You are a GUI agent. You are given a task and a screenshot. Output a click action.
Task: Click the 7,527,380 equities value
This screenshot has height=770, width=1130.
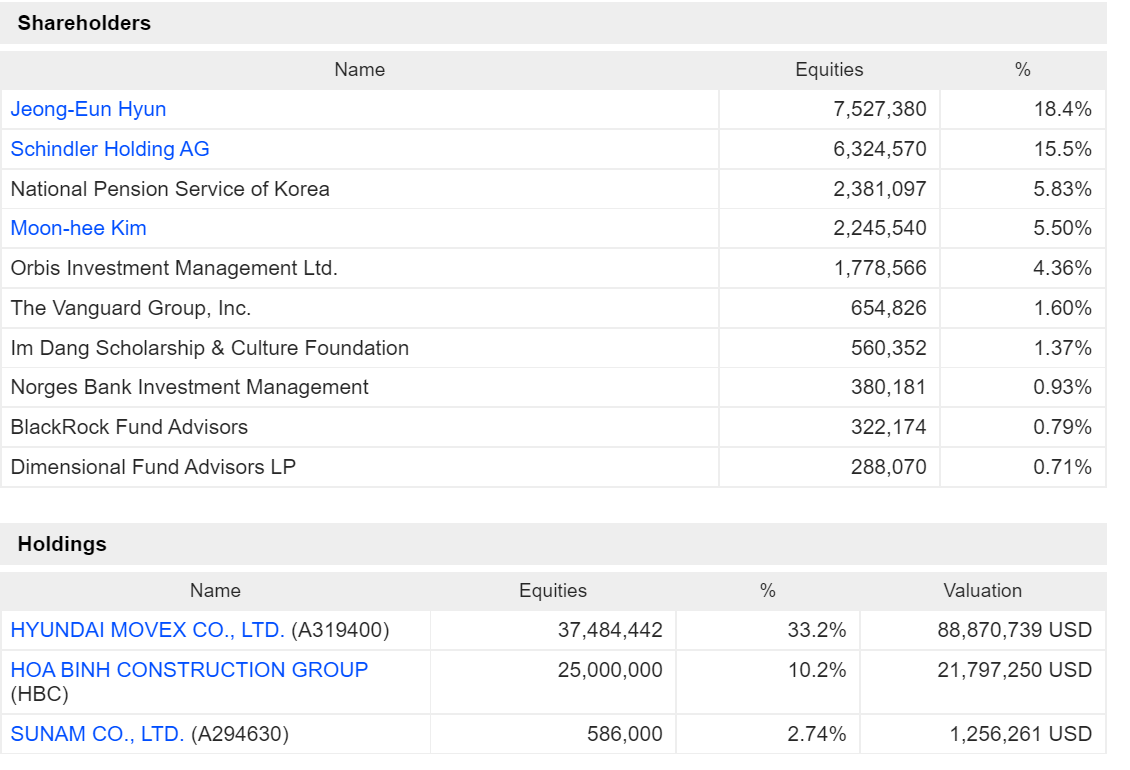pos(880,109)
